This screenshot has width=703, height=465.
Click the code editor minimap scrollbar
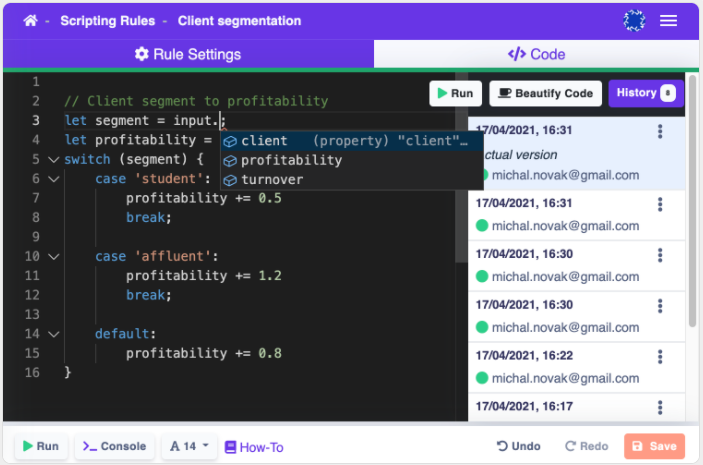pos(461,168)
